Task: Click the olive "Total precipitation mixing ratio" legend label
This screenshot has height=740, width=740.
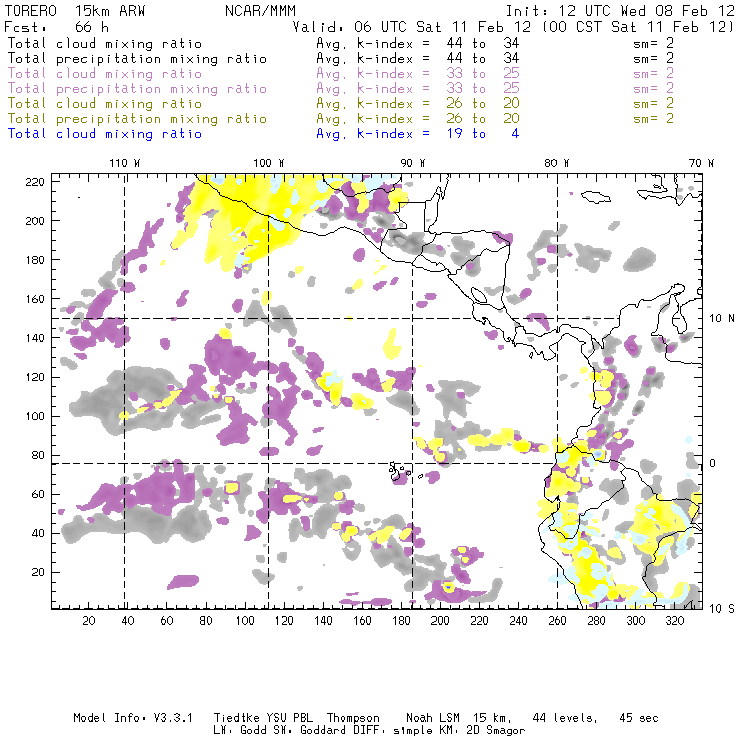Action: coord(137,119)
